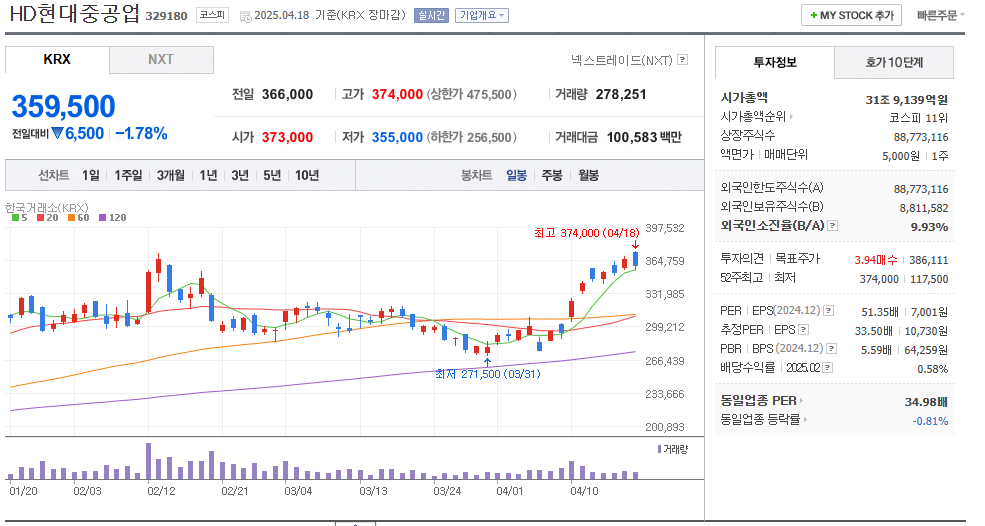Click foreign ownership ratio 9.93%
Screen dimensions: 985x526
pyautogui.click(x=929, y=227)
